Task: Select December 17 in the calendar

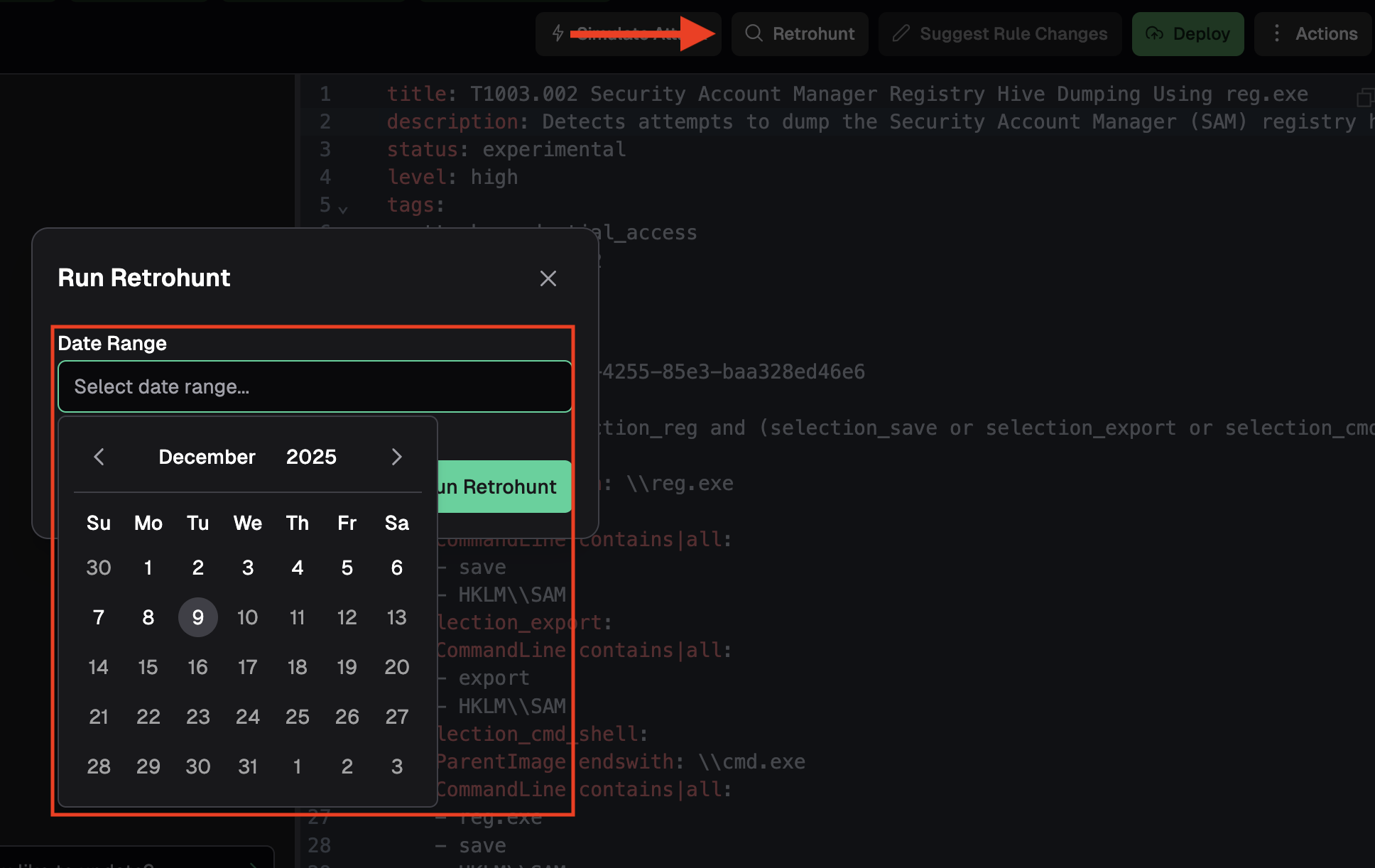Action: click(x=247, y=667)
